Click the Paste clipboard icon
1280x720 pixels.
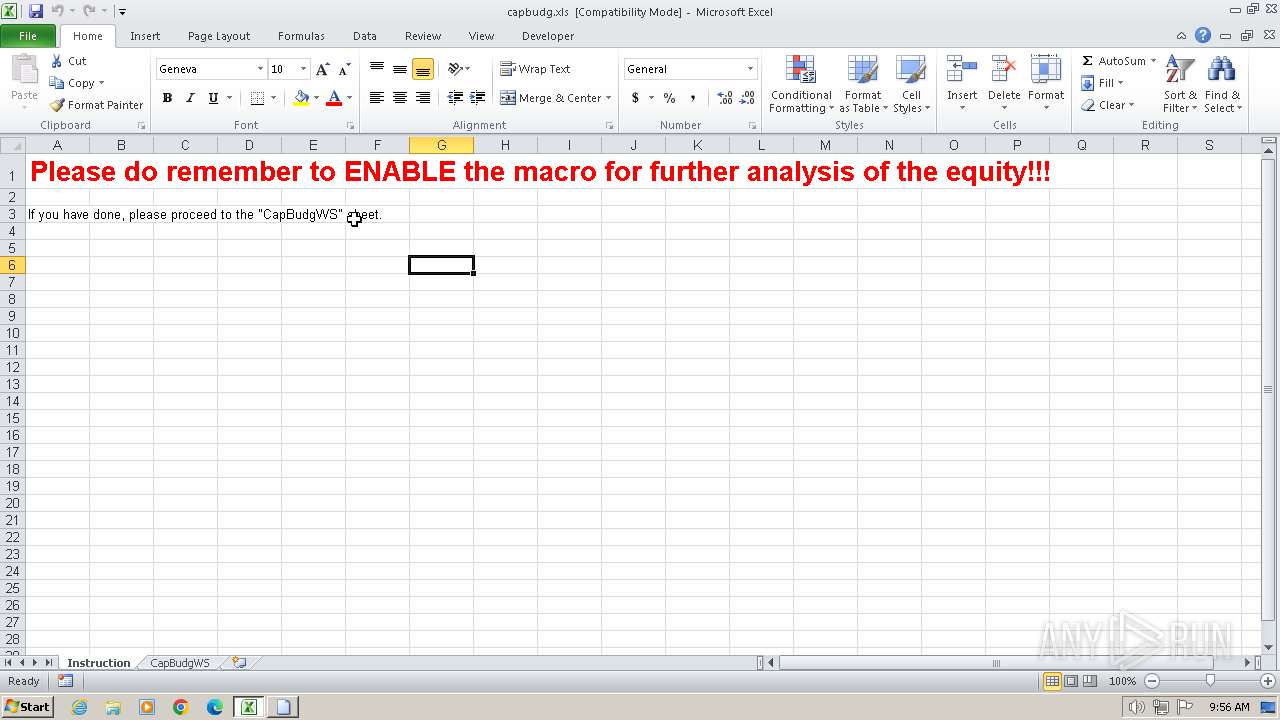(24, 72)
